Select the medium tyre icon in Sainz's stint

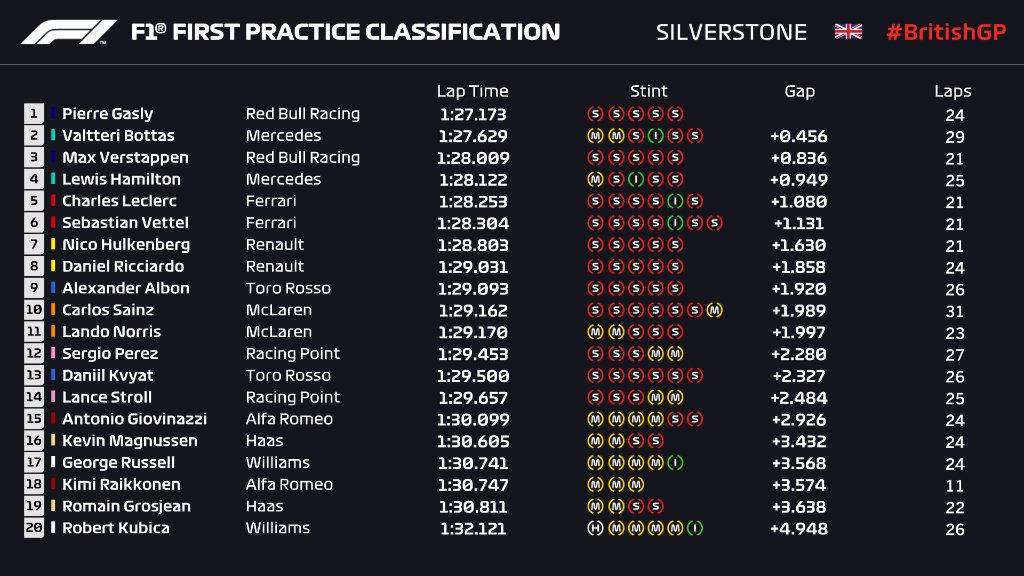[x=714, y=310]
